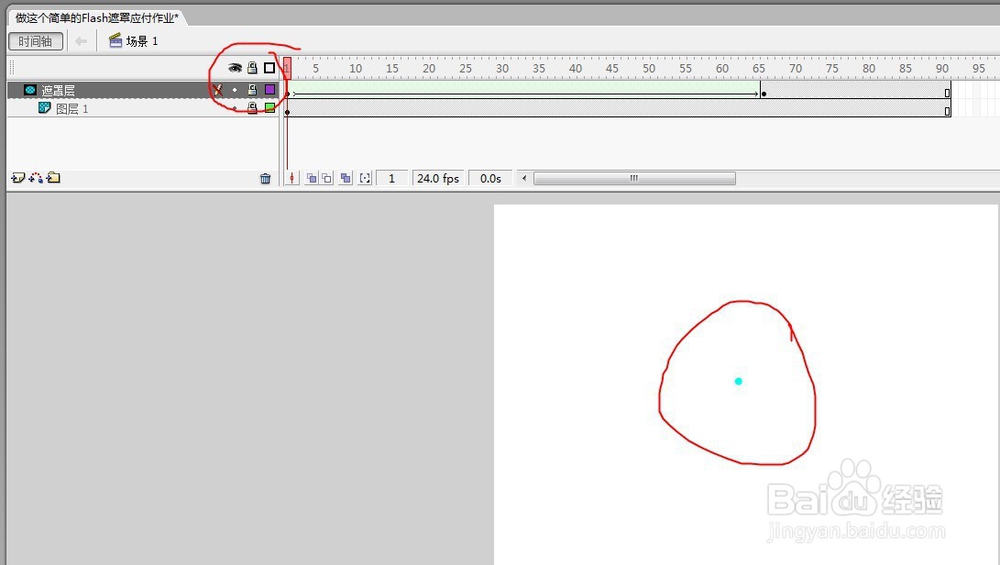Image resolution: width=1000 pixels, height=565 pixels.
Task: Toggle show/hide all layers eye icon
Action: point(235,68)
